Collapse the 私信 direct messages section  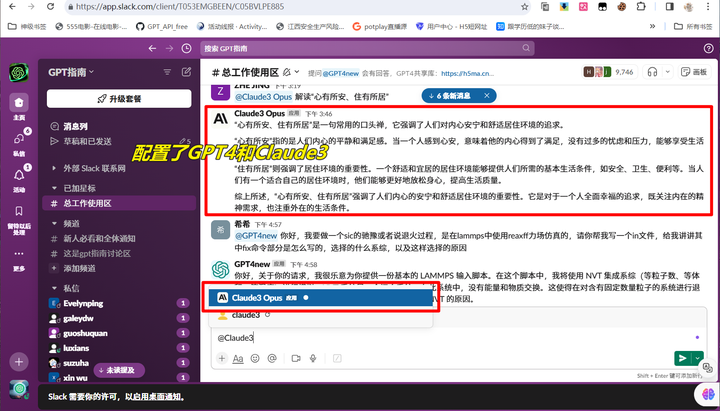pos(54,288)
